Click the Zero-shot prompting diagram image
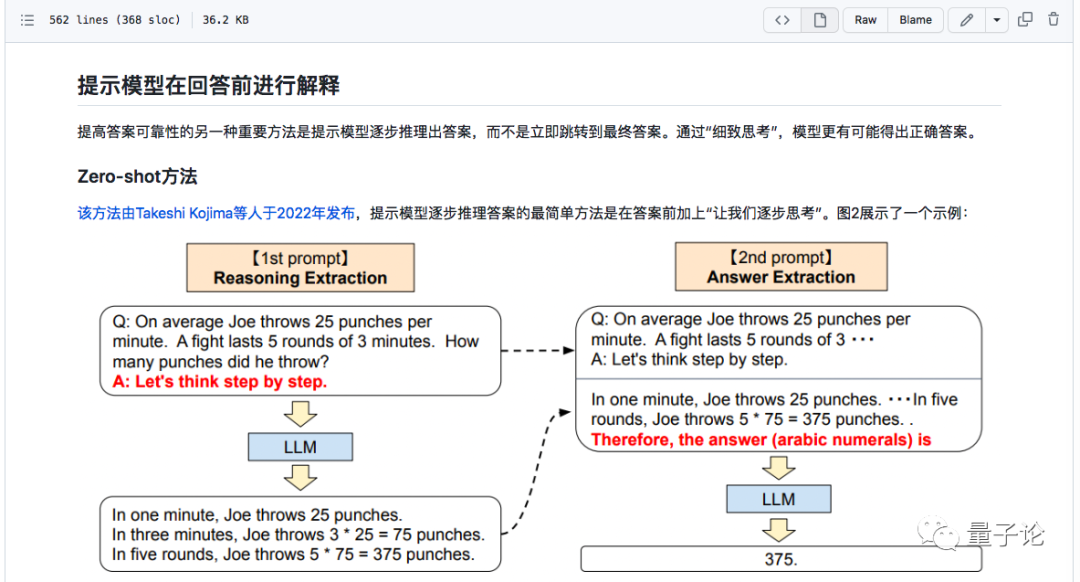 coord(541,406)
